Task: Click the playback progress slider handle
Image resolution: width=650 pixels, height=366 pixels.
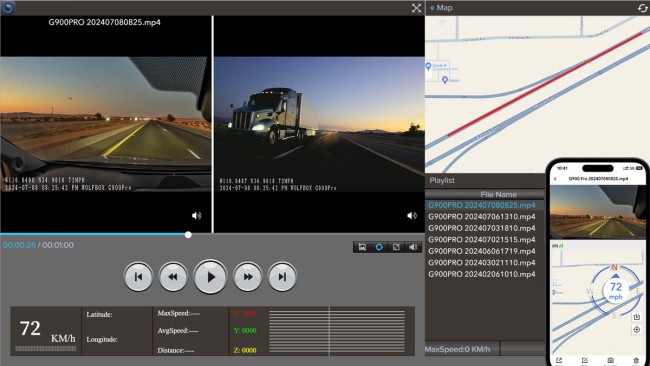Action: pos(188,235)
